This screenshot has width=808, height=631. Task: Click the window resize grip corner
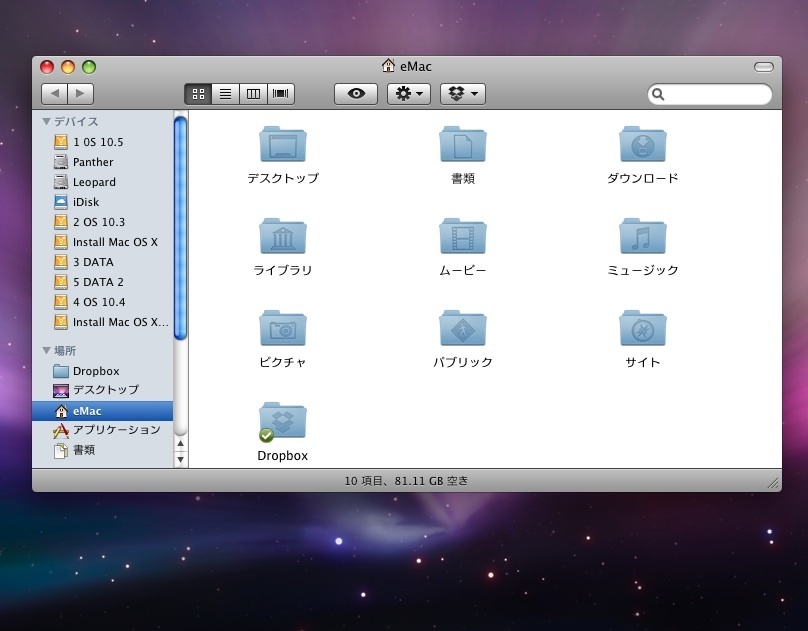774,483
